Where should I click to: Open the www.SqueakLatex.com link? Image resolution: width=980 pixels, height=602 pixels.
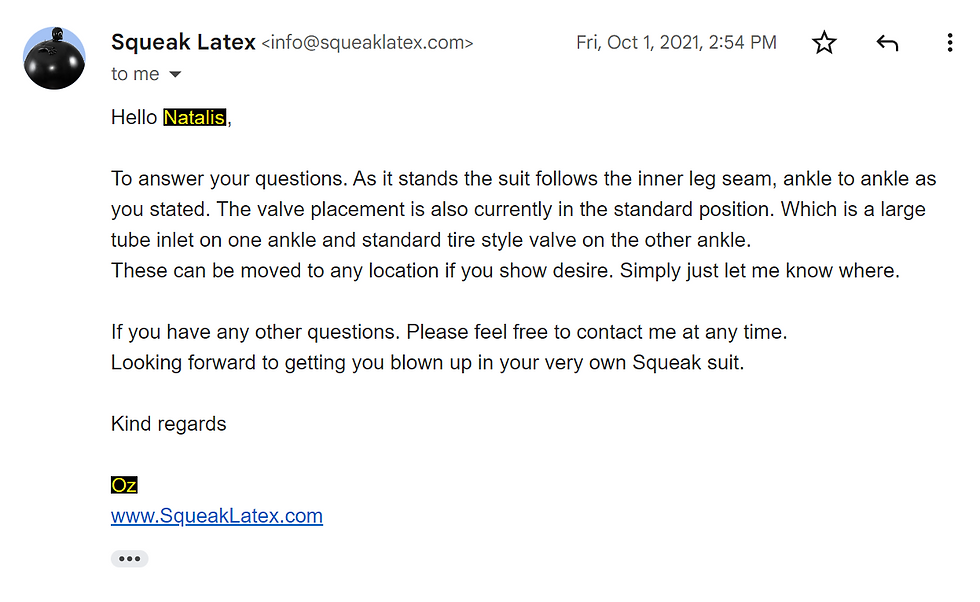pos(217,516)
